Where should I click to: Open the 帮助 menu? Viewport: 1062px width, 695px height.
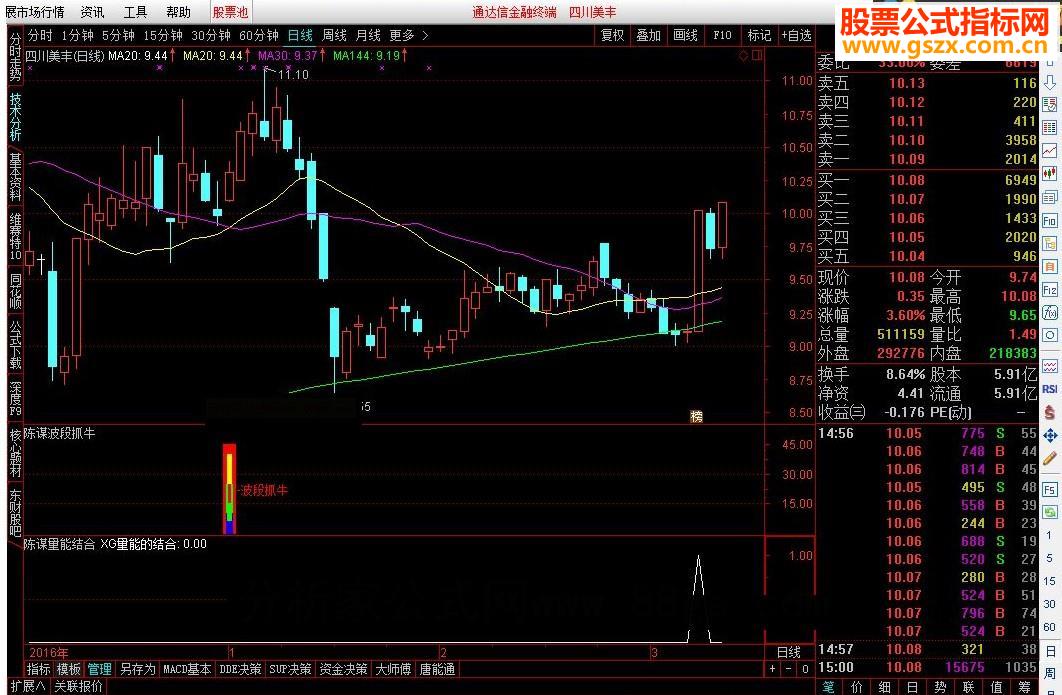point(178,12)
